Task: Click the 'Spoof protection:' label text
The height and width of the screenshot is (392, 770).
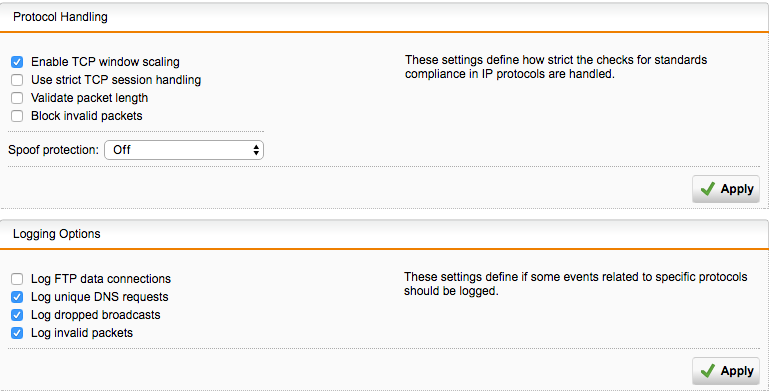Action: [54, 150]
